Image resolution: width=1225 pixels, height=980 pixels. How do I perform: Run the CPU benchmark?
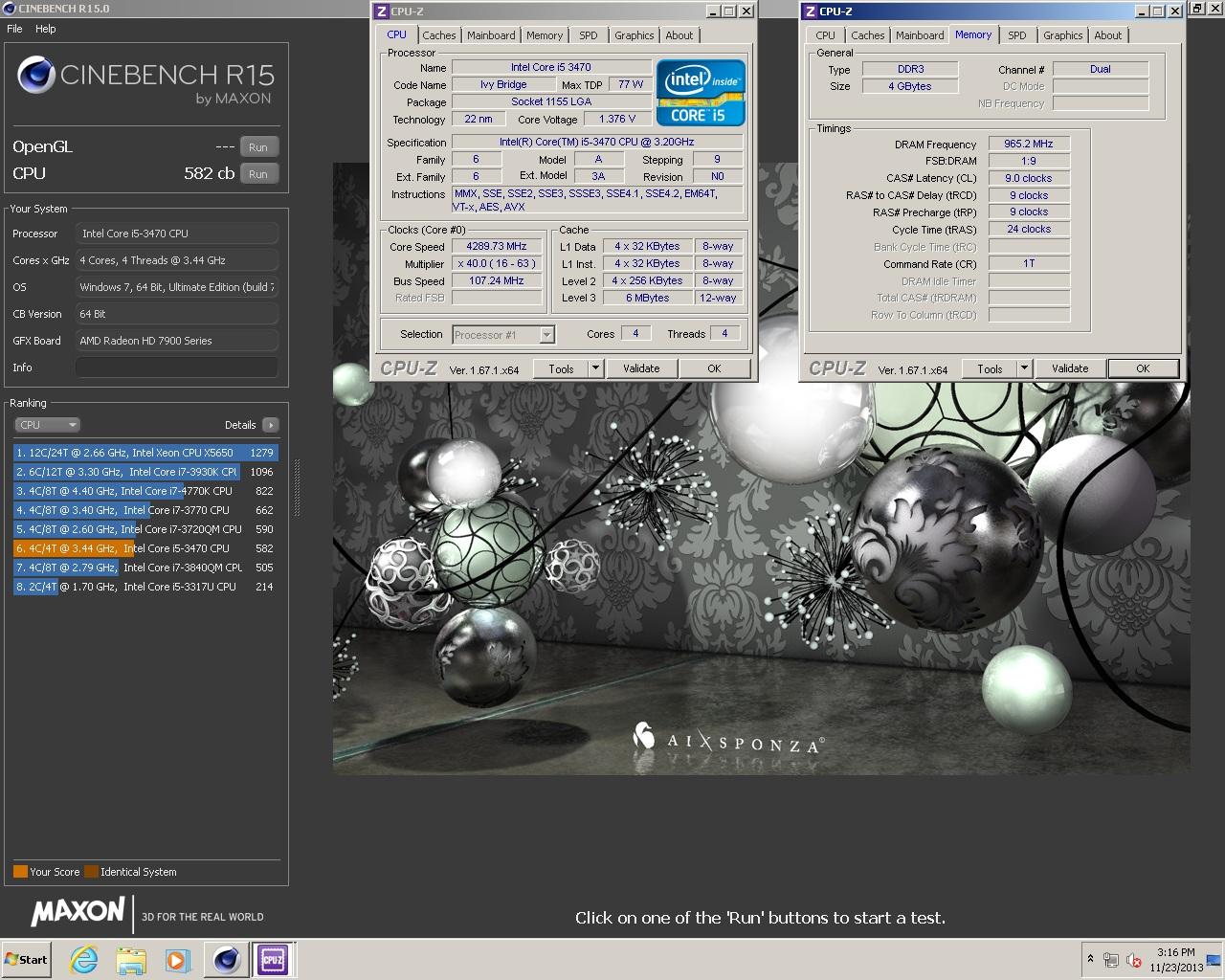coord(258,174)
